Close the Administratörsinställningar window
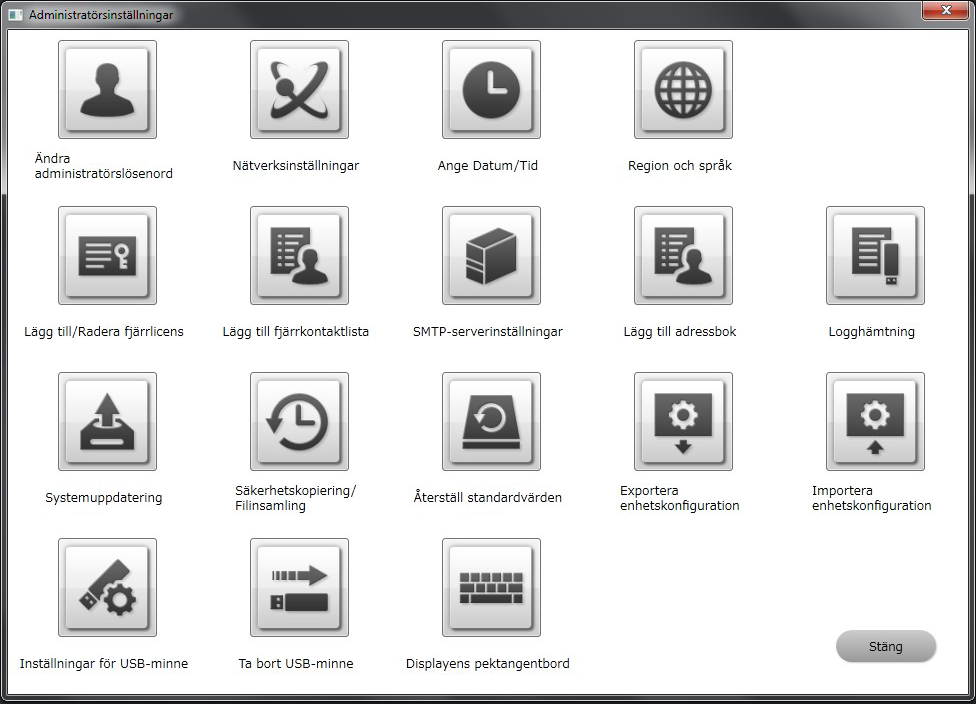976x704 pixels. pos(946,10)
